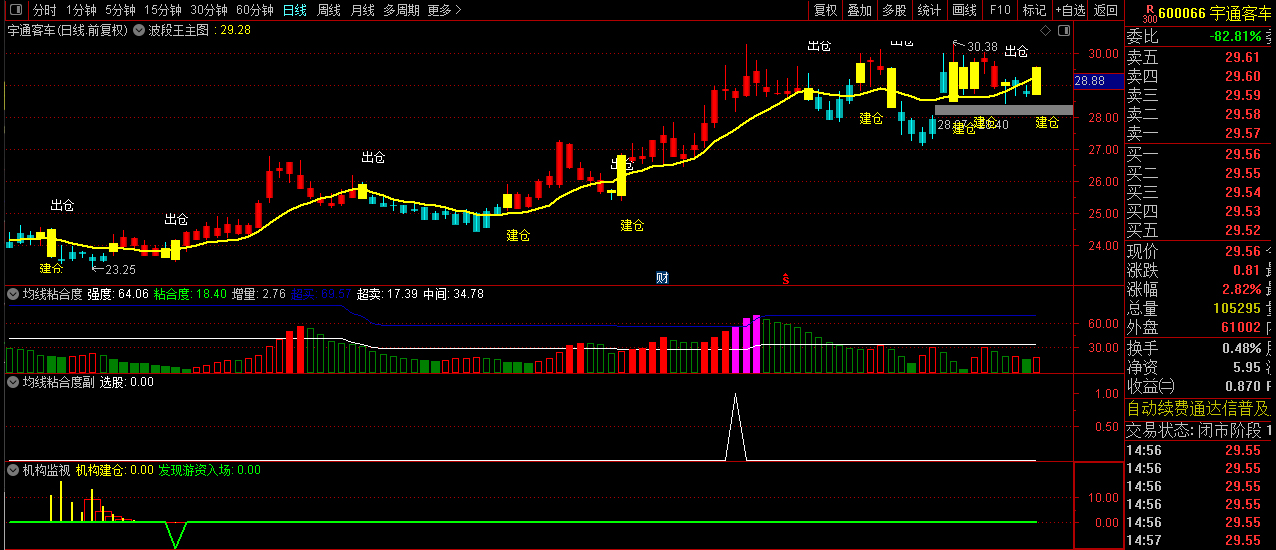
Task: Click the red 's' marker on timeline
Action: pyautogui.click(x=786, y=278)
